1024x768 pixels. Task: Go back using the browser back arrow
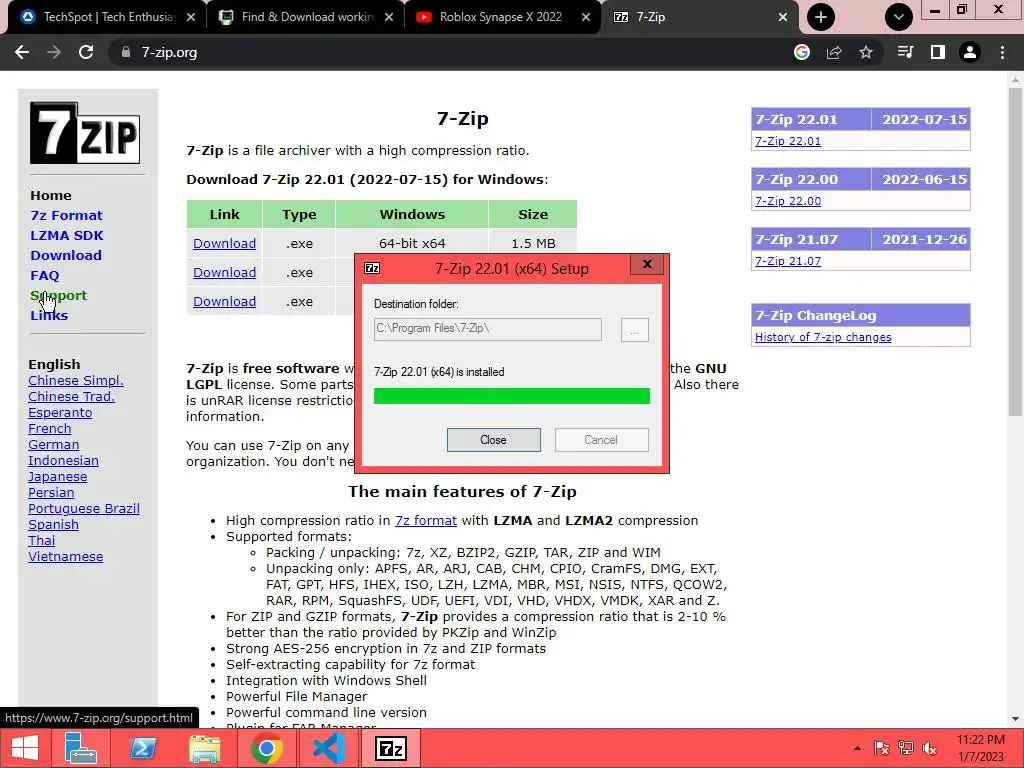pos(22,52)
